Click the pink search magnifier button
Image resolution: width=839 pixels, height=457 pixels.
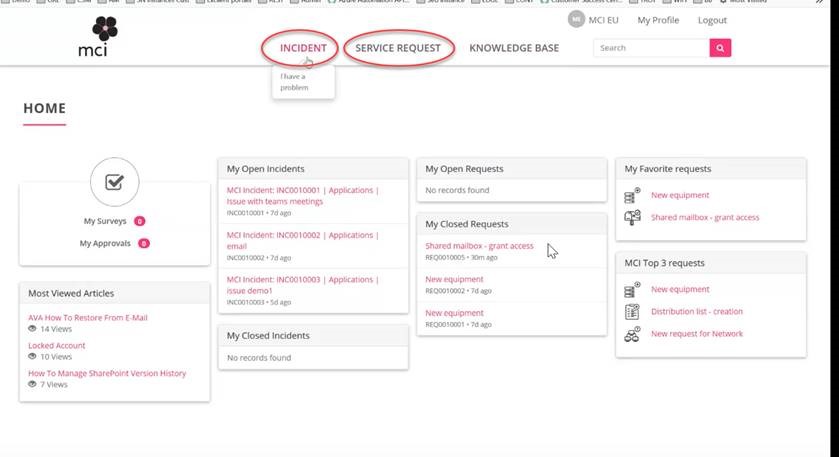[x=720, y=48]
